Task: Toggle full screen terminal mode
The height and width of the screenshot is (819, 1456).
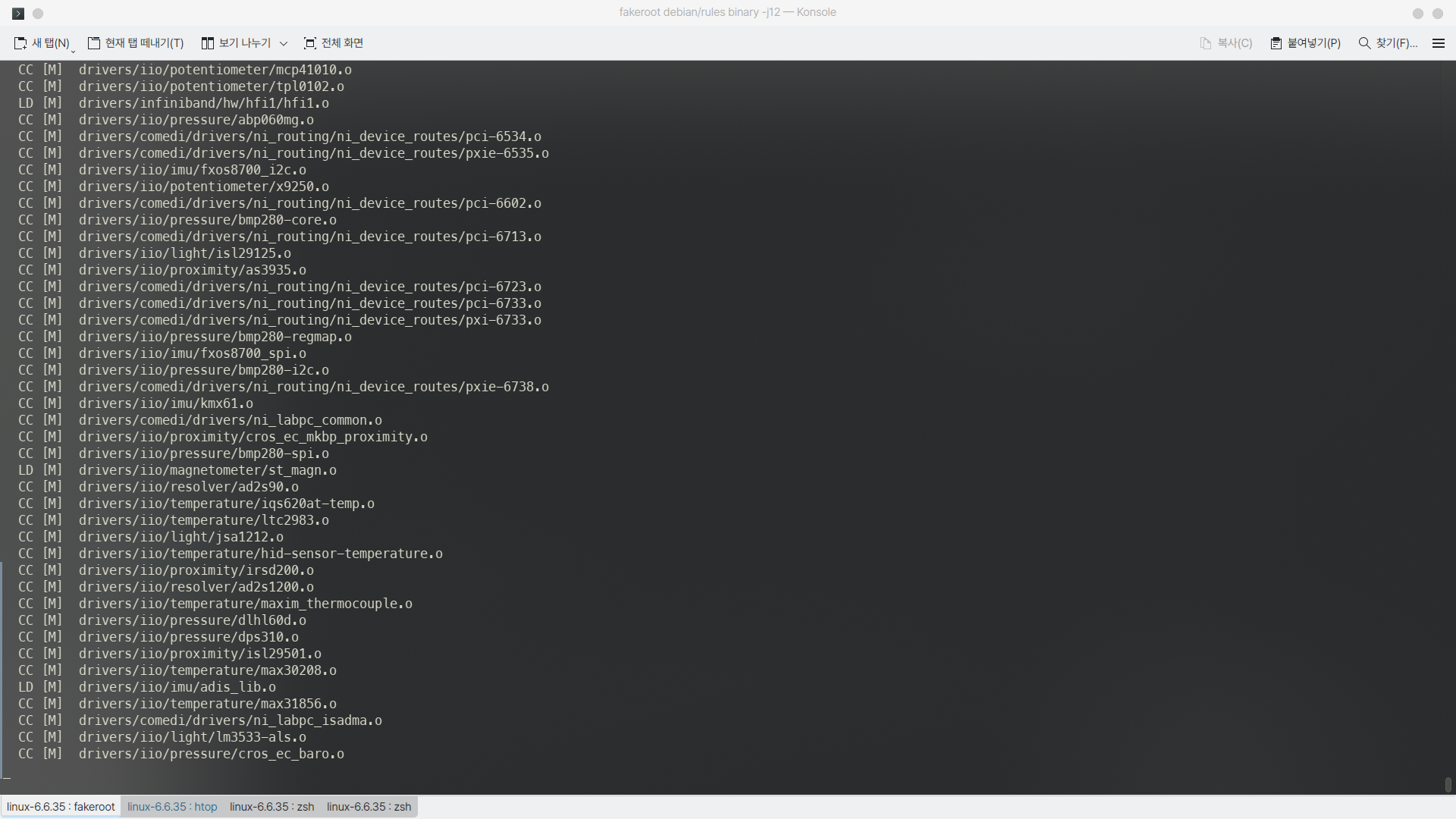Action: (332, 43)
